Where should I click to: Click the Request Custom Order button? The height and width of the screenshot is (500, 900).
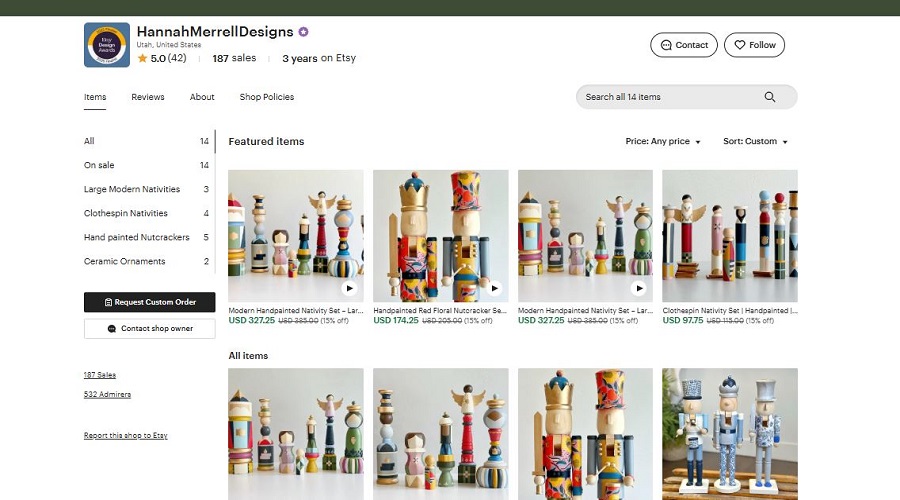coord(149,302)
